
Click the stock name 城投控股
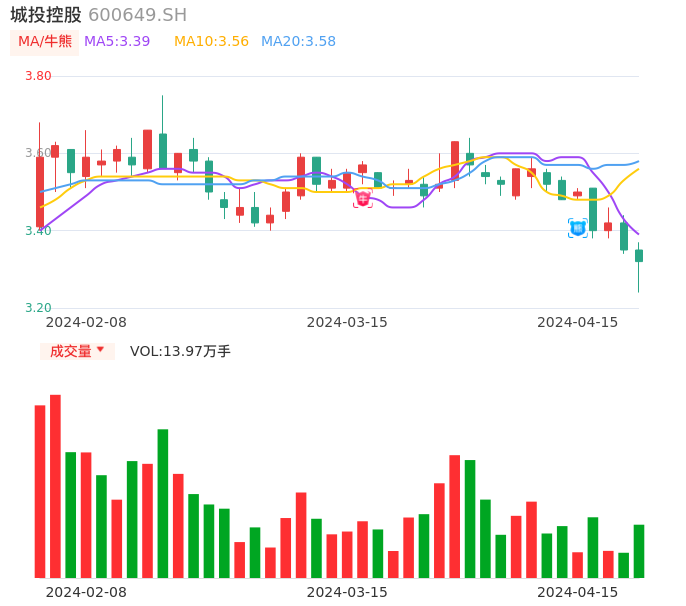click(46, 15)
